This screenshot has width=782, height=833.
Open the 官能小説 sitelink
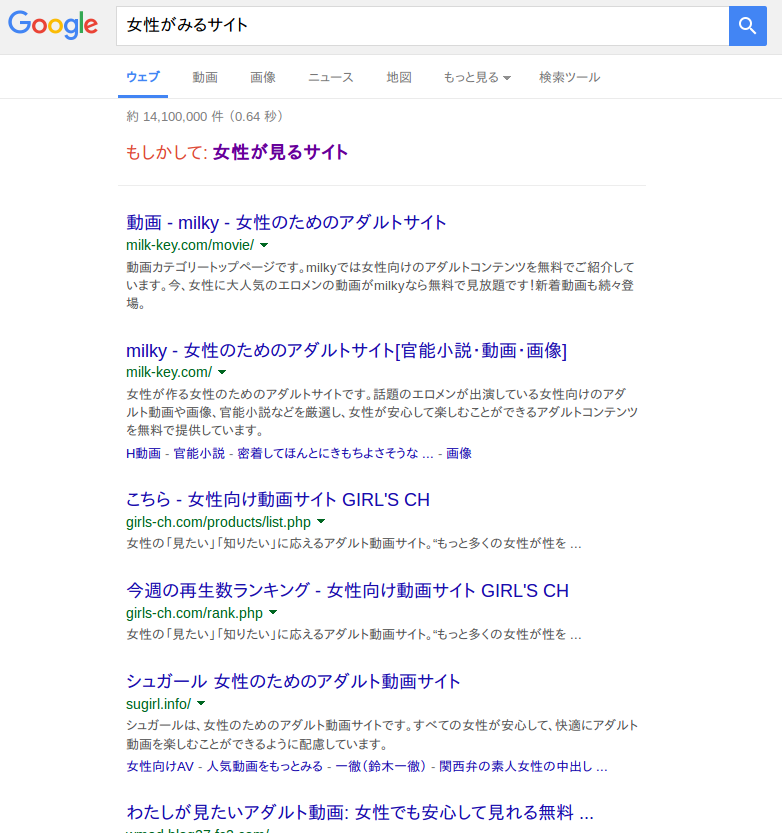coord(199,453)
